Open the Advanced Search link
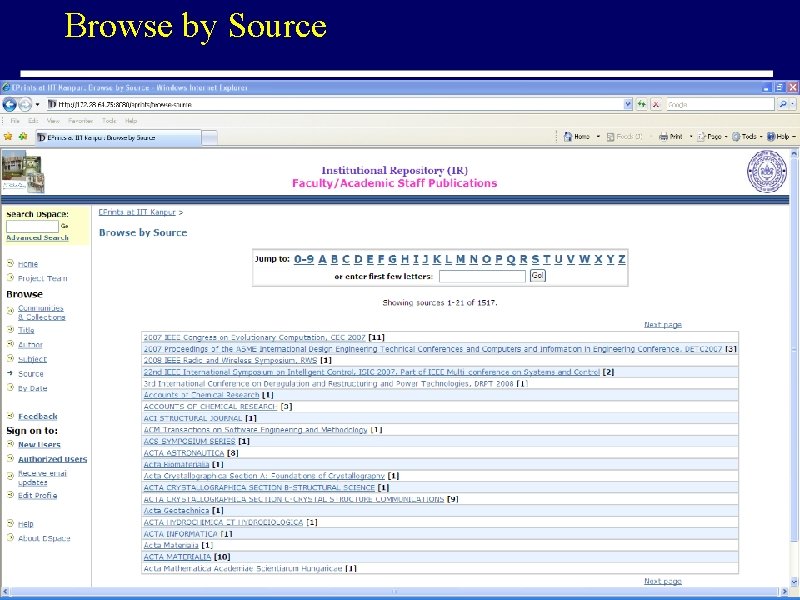Viewport: 800px width, 600px height. pyautogui.click(x=37, y=238)
